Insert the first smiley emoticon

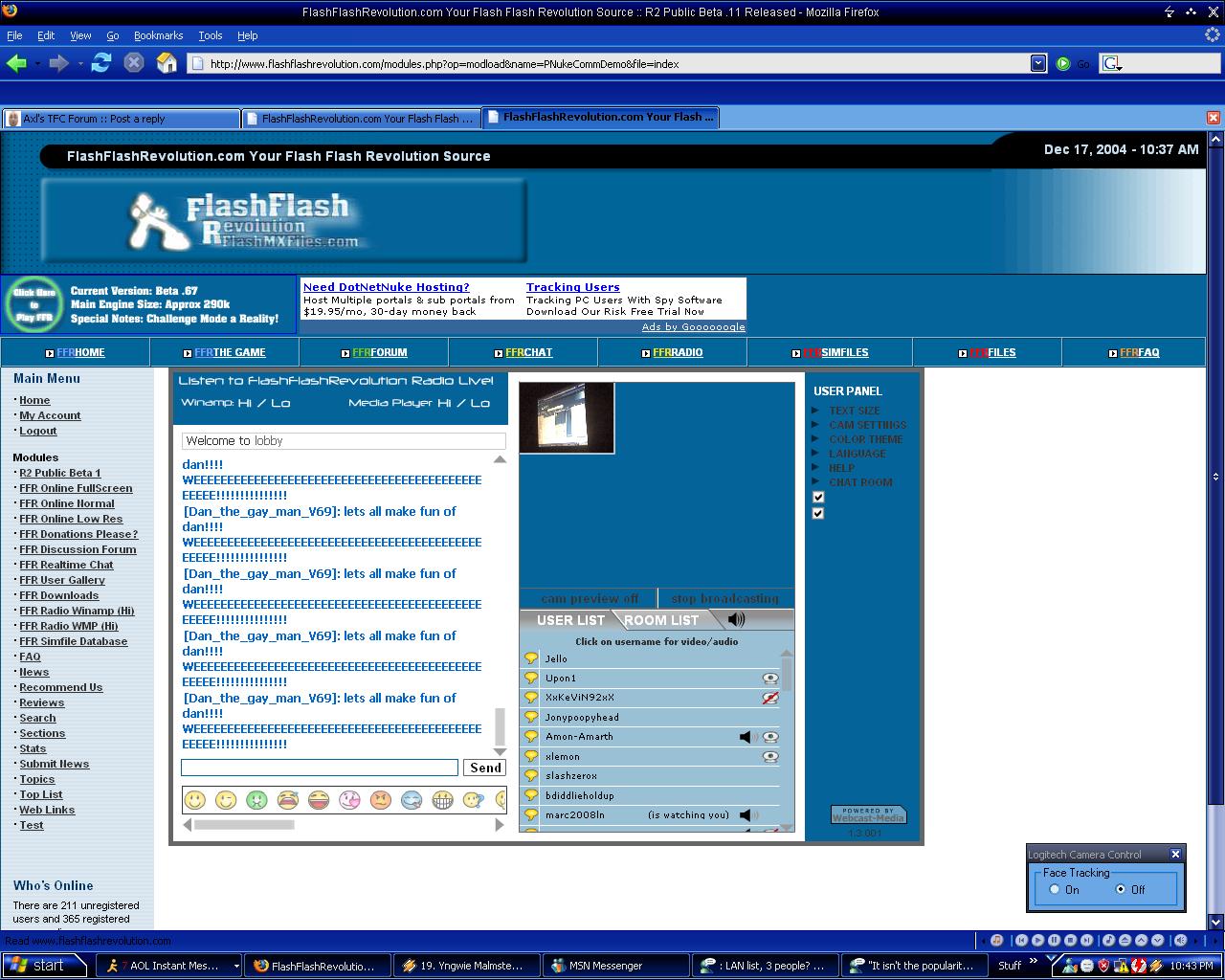coord(195,799)
